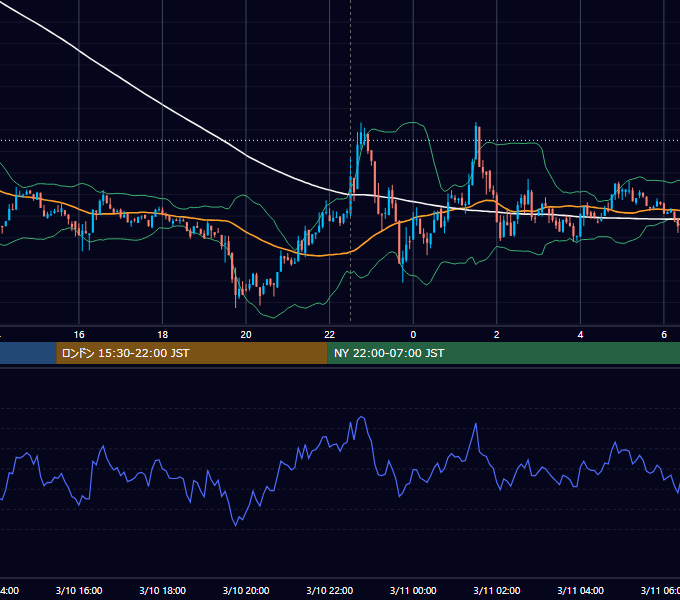Click the 4 hour label on chart axis
Image resolution: width=680 pixels, height=600 pixels.
click(x=580, y=335)
